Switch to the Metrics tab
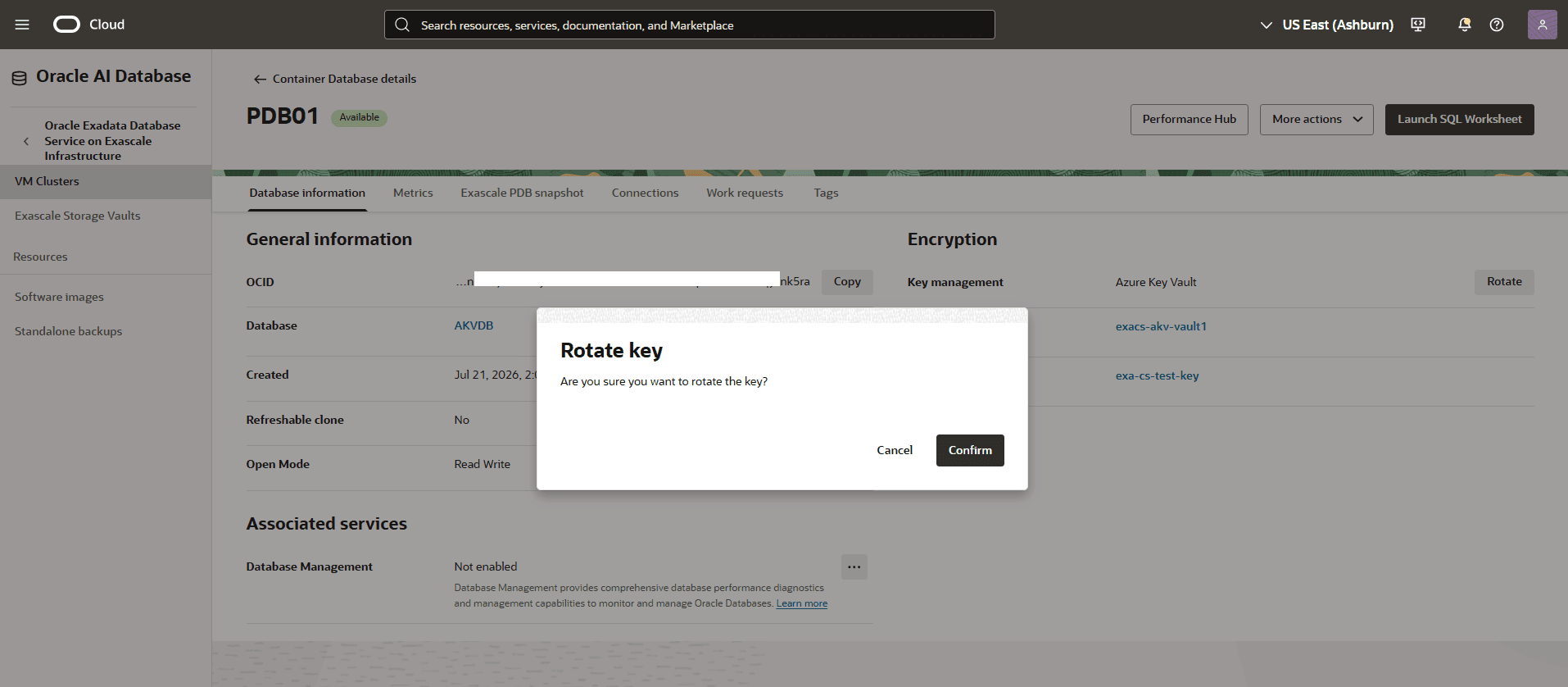 tap(413, 193)
